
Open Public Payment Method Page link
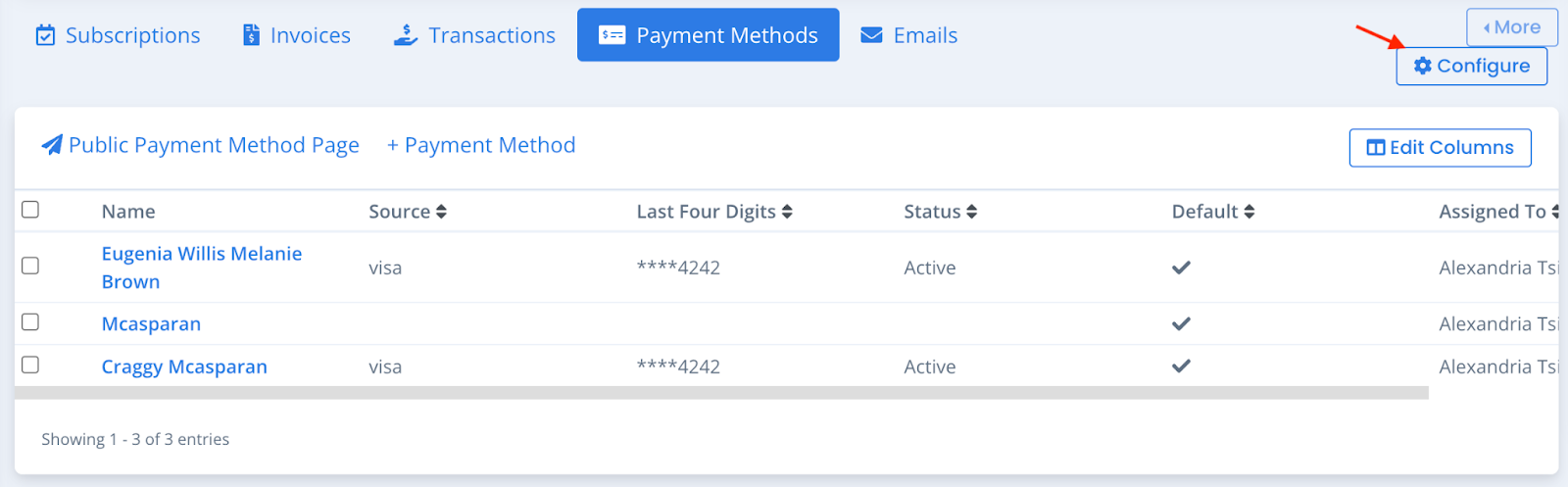pos(200,145)
